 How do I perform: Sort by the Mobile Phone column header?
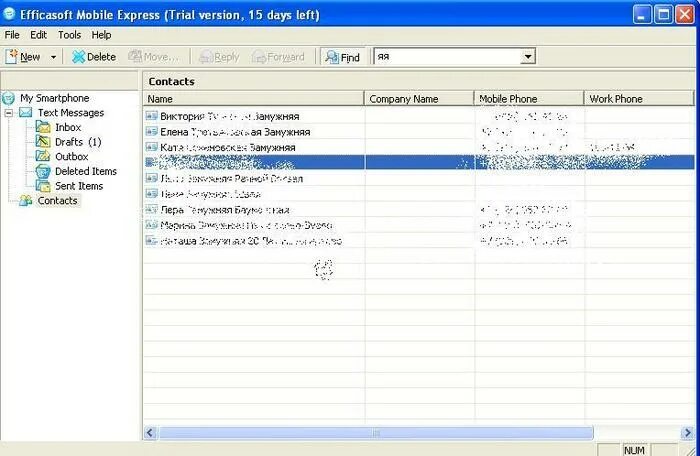(x=529, y=99)
